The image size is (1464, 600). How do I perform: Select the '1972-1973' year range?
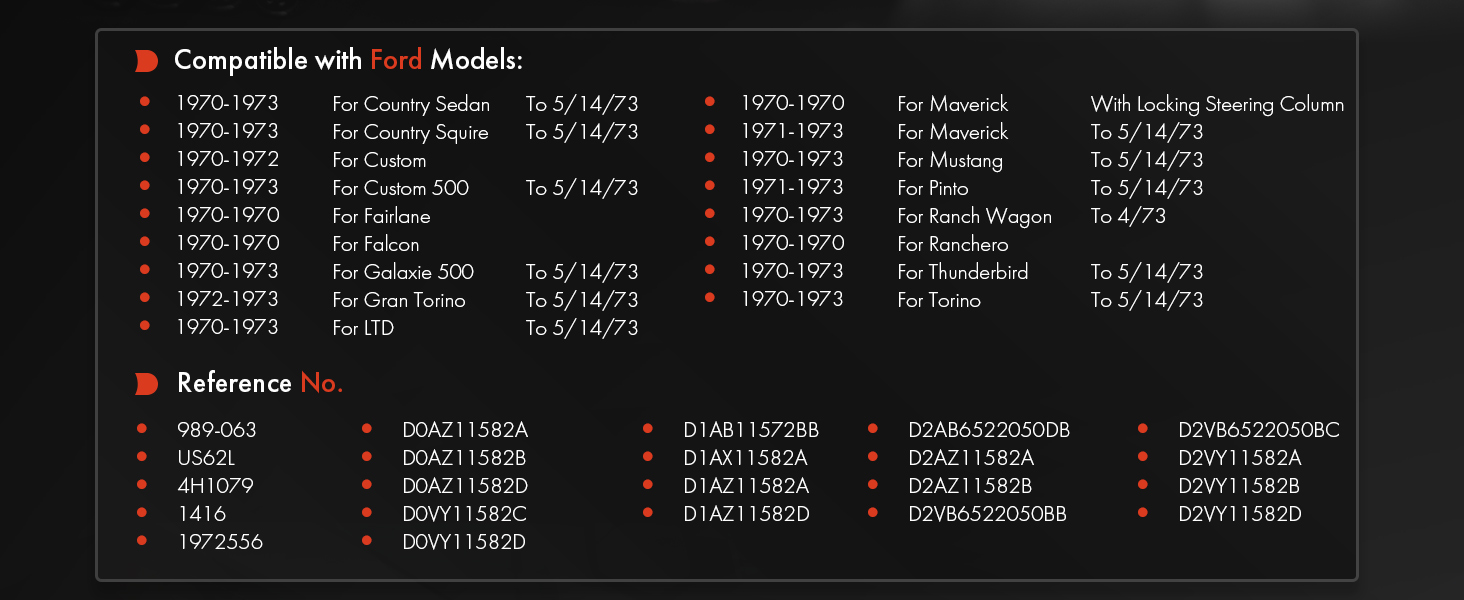click(227, 299)
